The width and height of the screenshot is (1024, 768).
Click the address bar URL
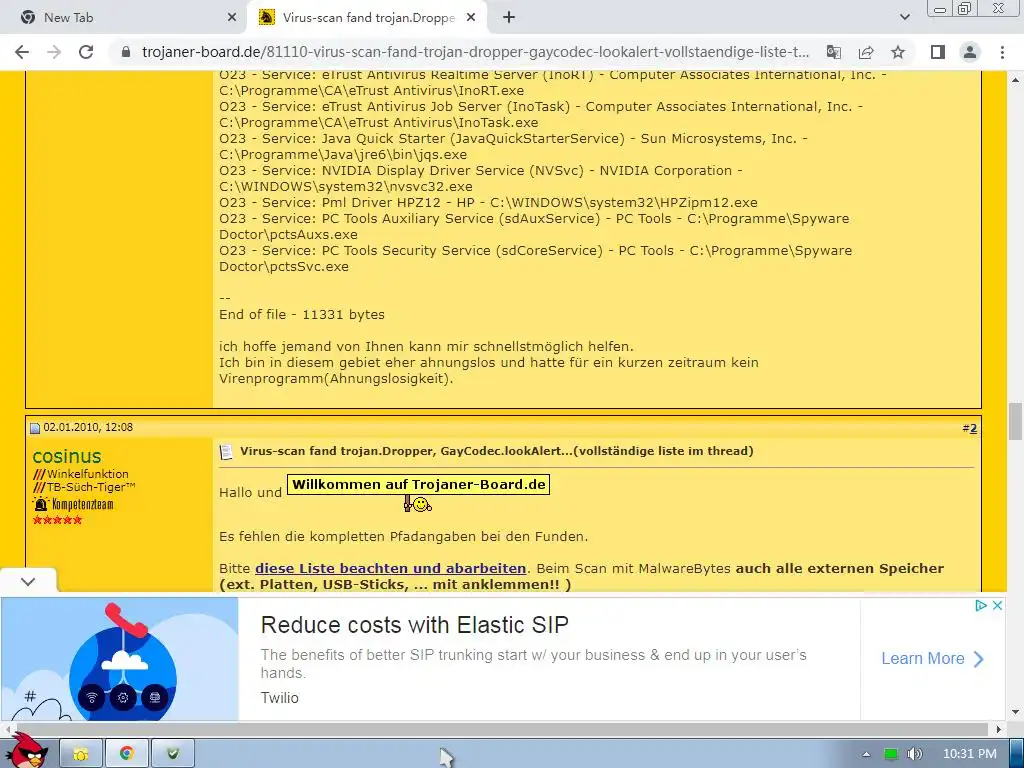[475, 52]
